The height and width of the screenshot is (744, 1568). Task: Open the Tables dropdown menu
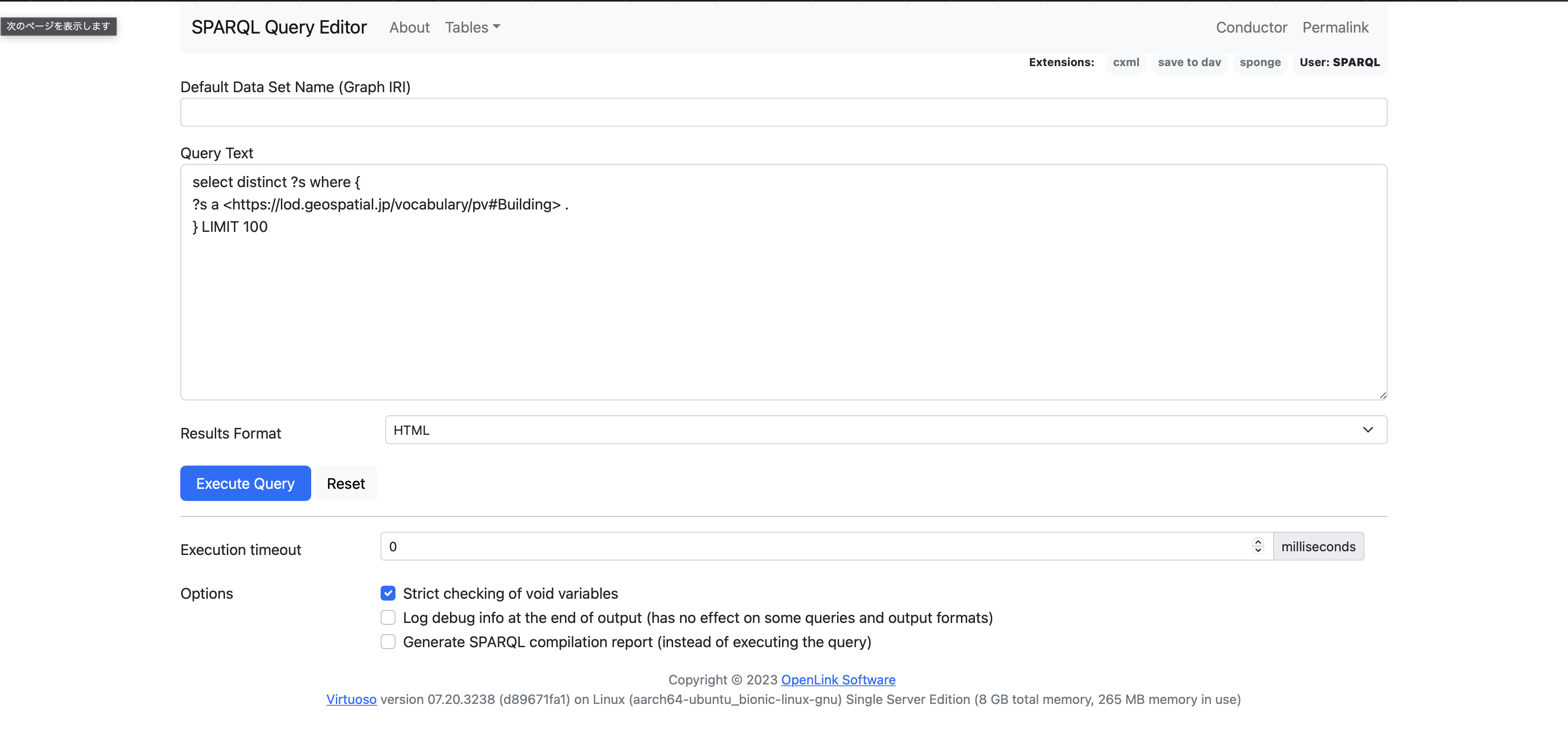[x=472, y=27]
